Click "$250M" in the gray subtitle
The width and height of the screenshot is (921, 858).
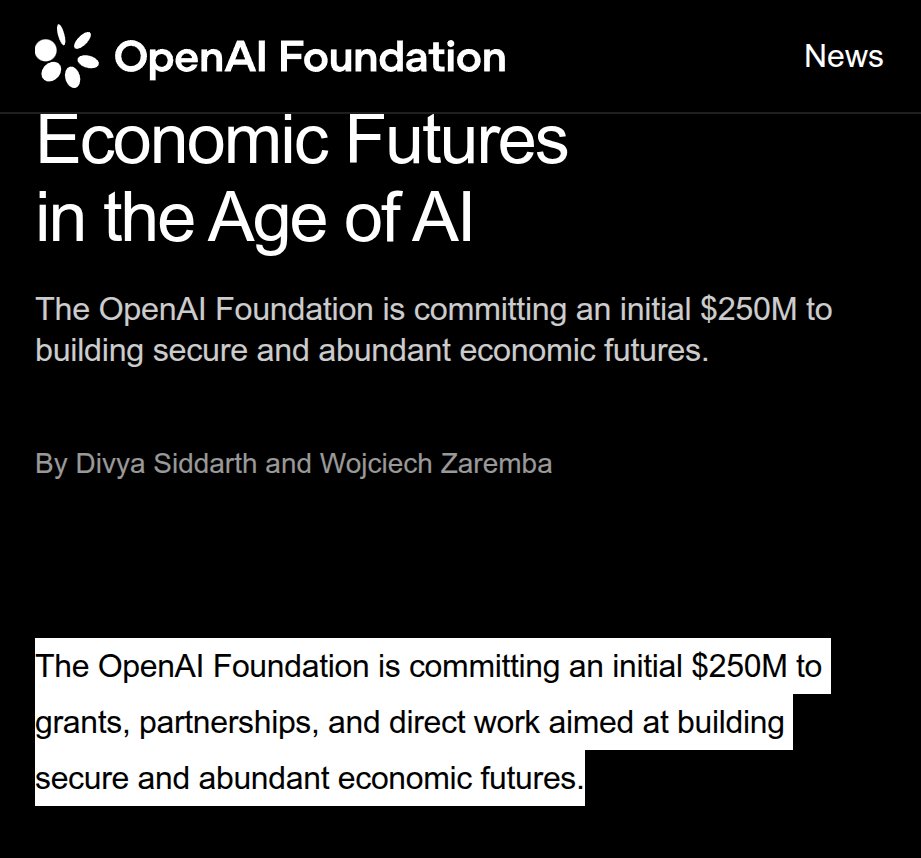coord(748,309)
